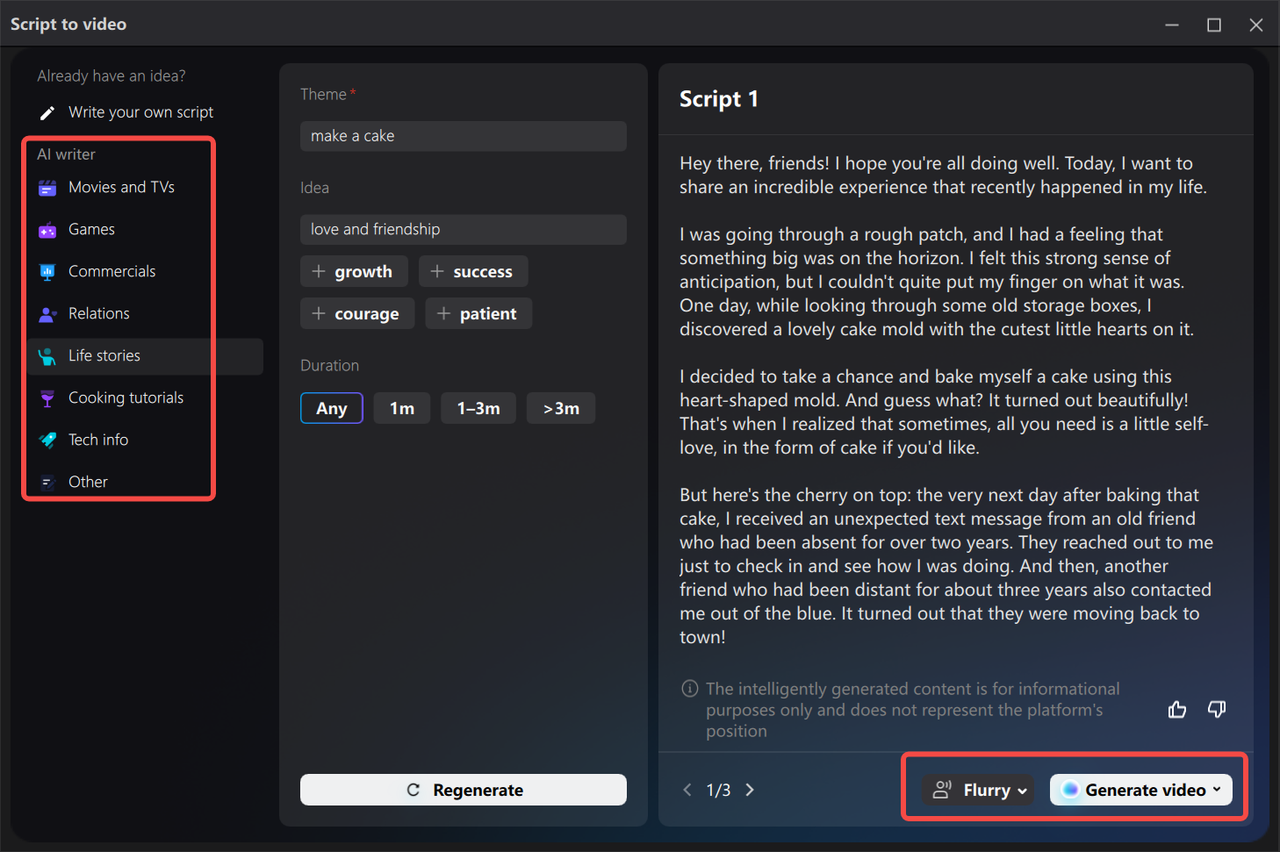
Task: Select the Movies and TVs AI writer category
Action: (x=120, y=187)
